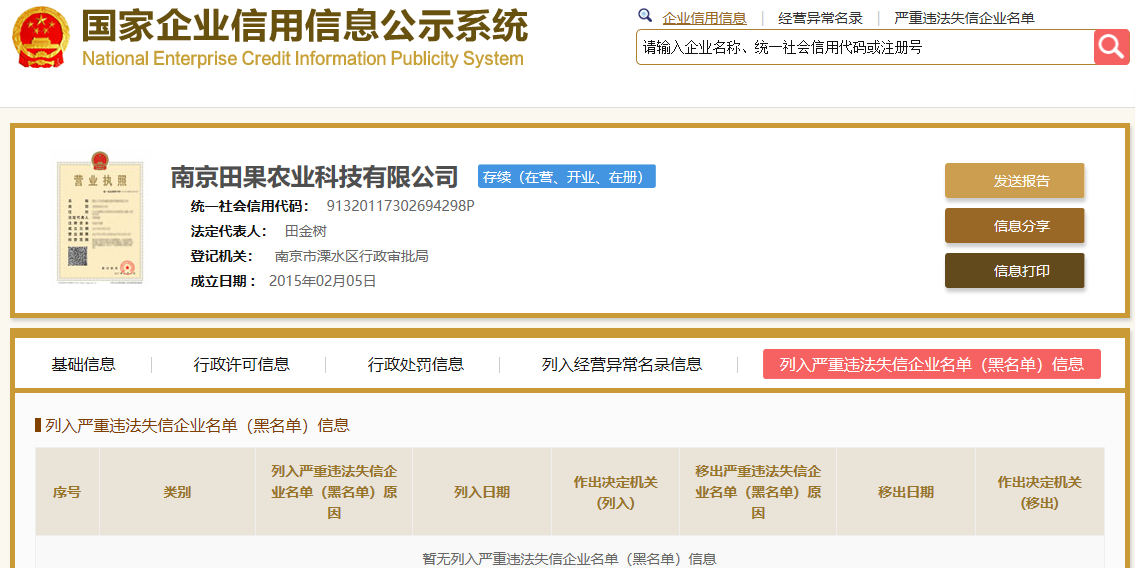This screenshot has height=568, width=1135.
Task: Click the 作出决定机关 (列入) column header
Action: (x=615, y=492)
